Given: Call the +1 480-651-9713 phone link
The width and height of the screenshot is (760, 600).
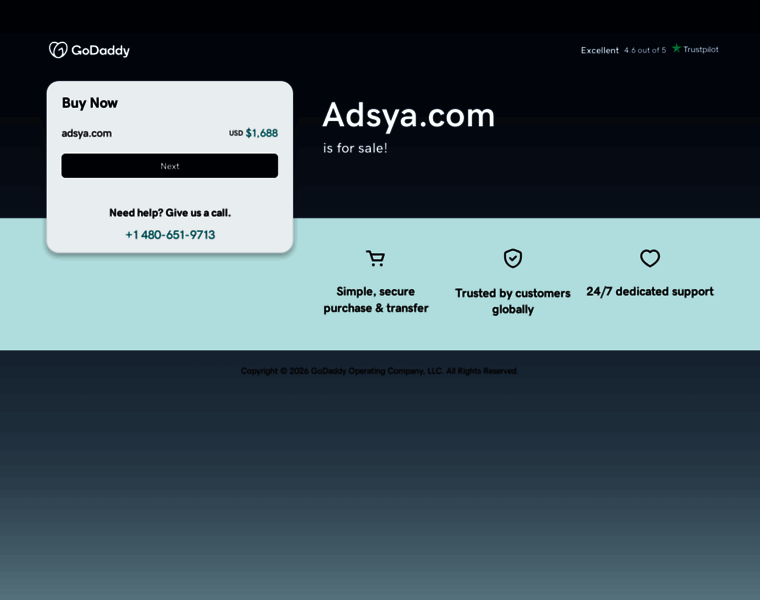Looking at the screenshot, I should tap(170, 235).
